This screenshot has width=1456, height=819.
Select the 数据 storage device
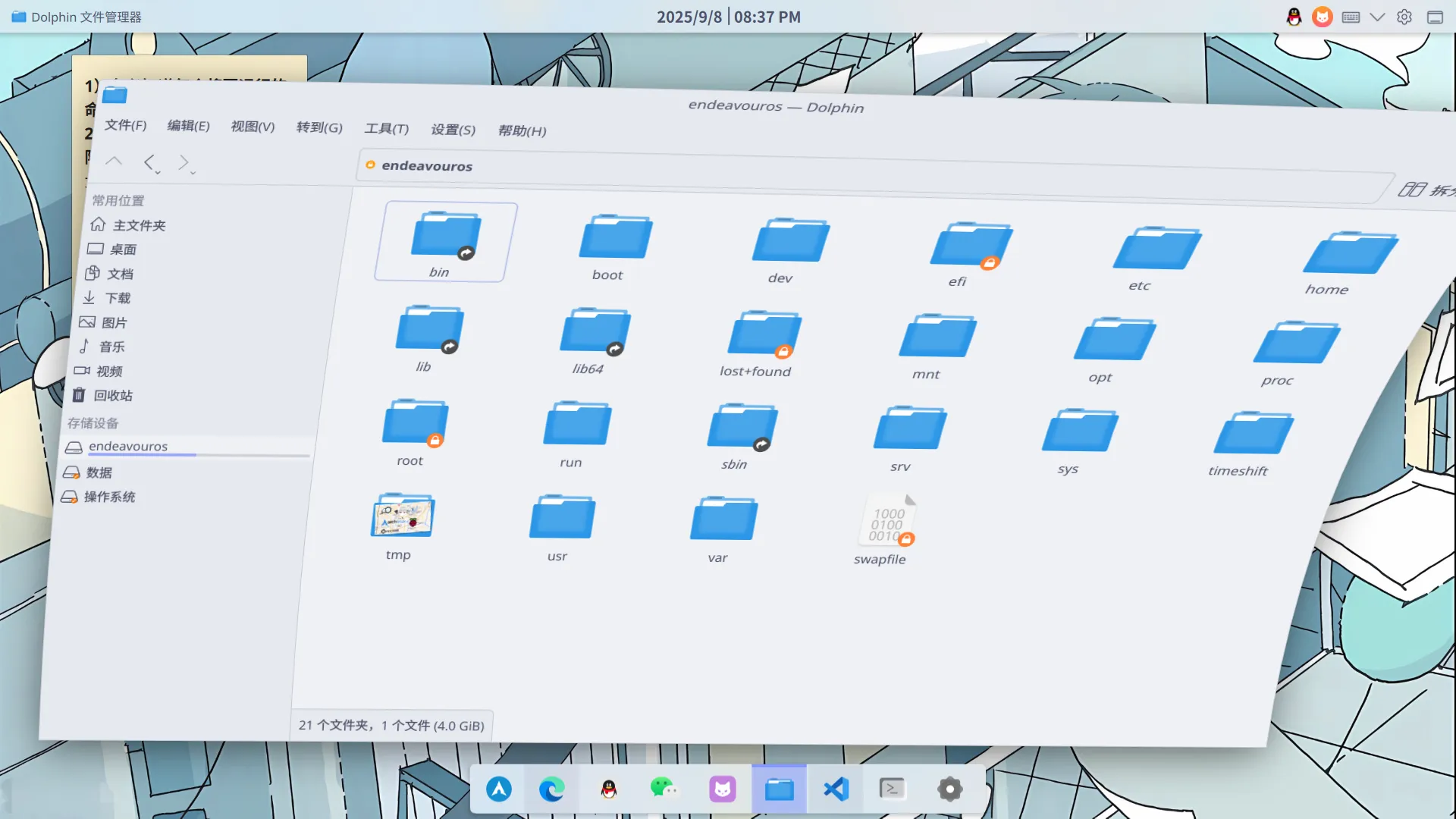pyautogui.click(x=98, y=472)
